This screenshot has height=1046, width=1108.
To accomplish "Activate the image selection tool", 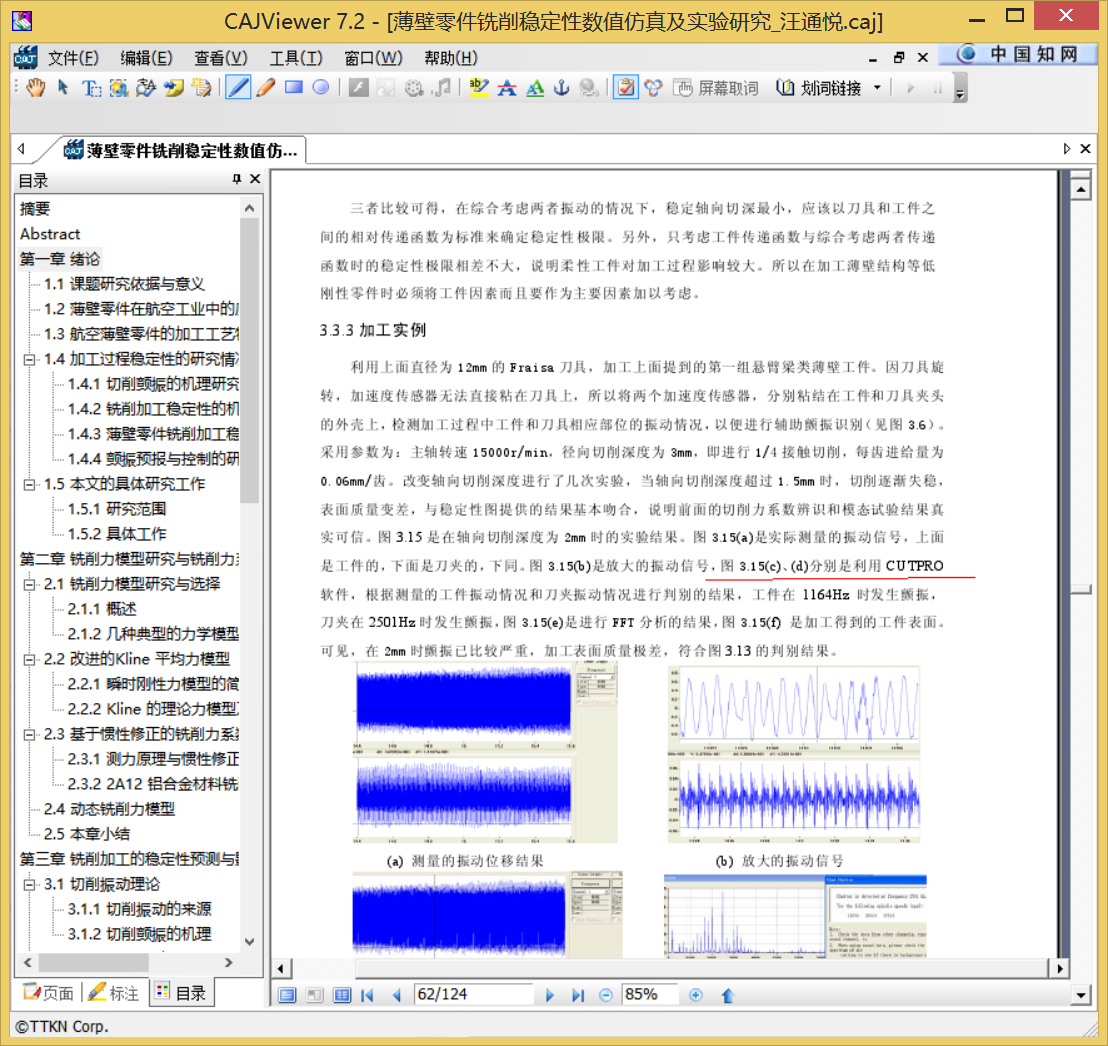I will point(119,88).
